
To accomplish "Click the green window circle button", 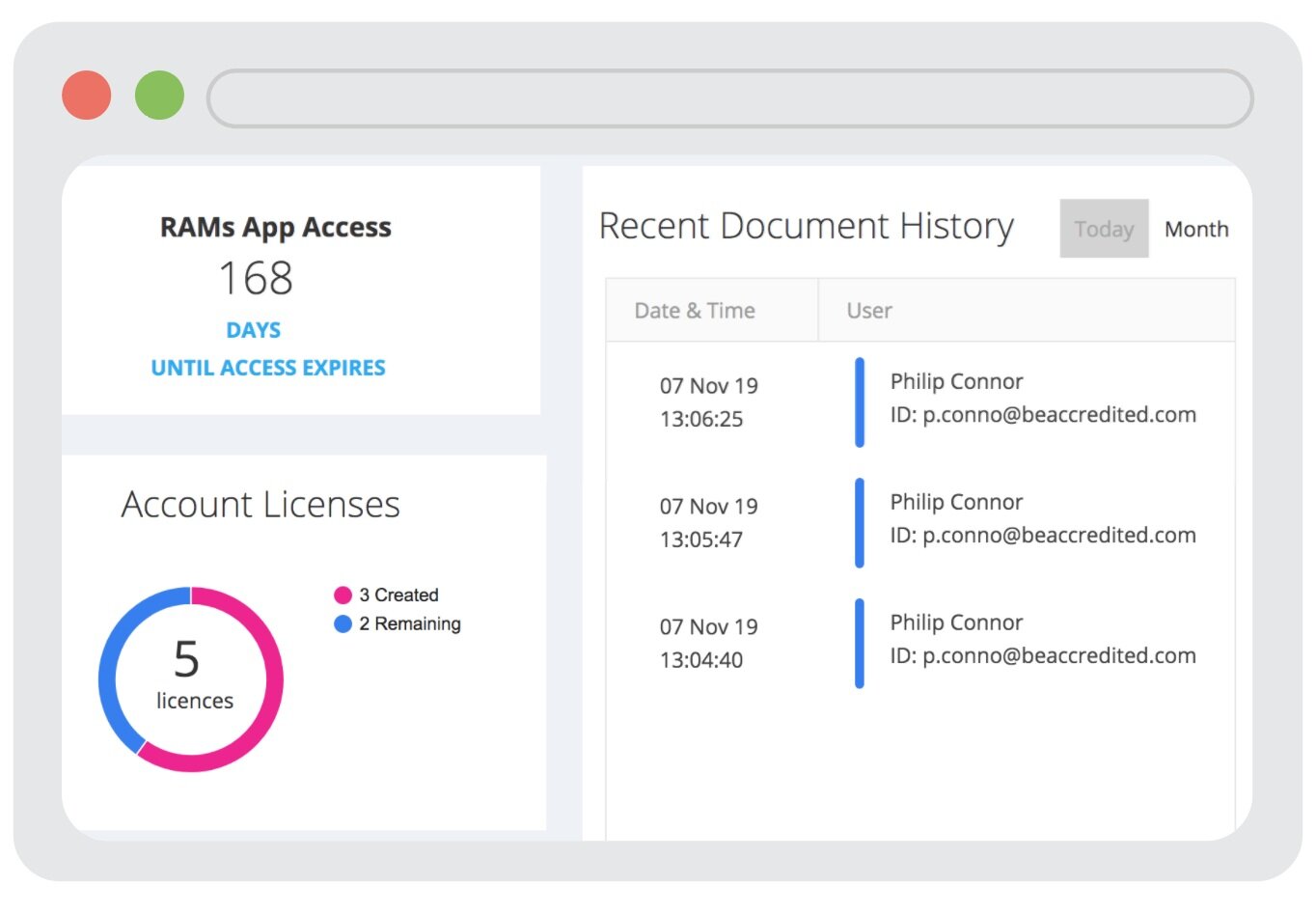I will coord(159,96).
